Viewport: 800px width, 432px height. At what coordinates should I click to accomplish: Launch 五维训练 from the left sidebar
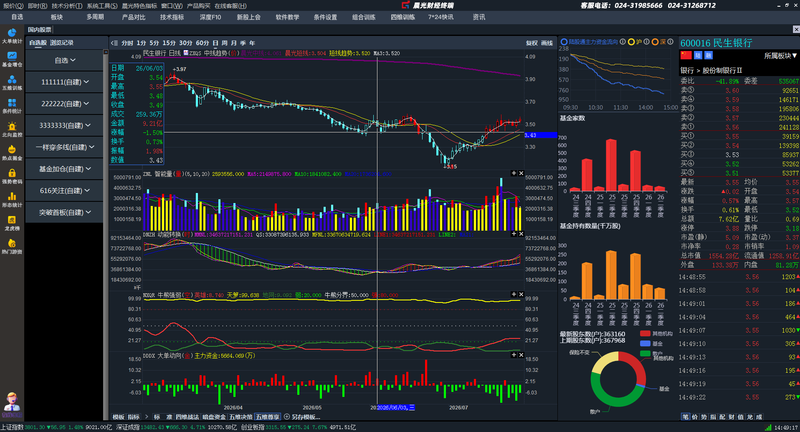pos(12,83)
